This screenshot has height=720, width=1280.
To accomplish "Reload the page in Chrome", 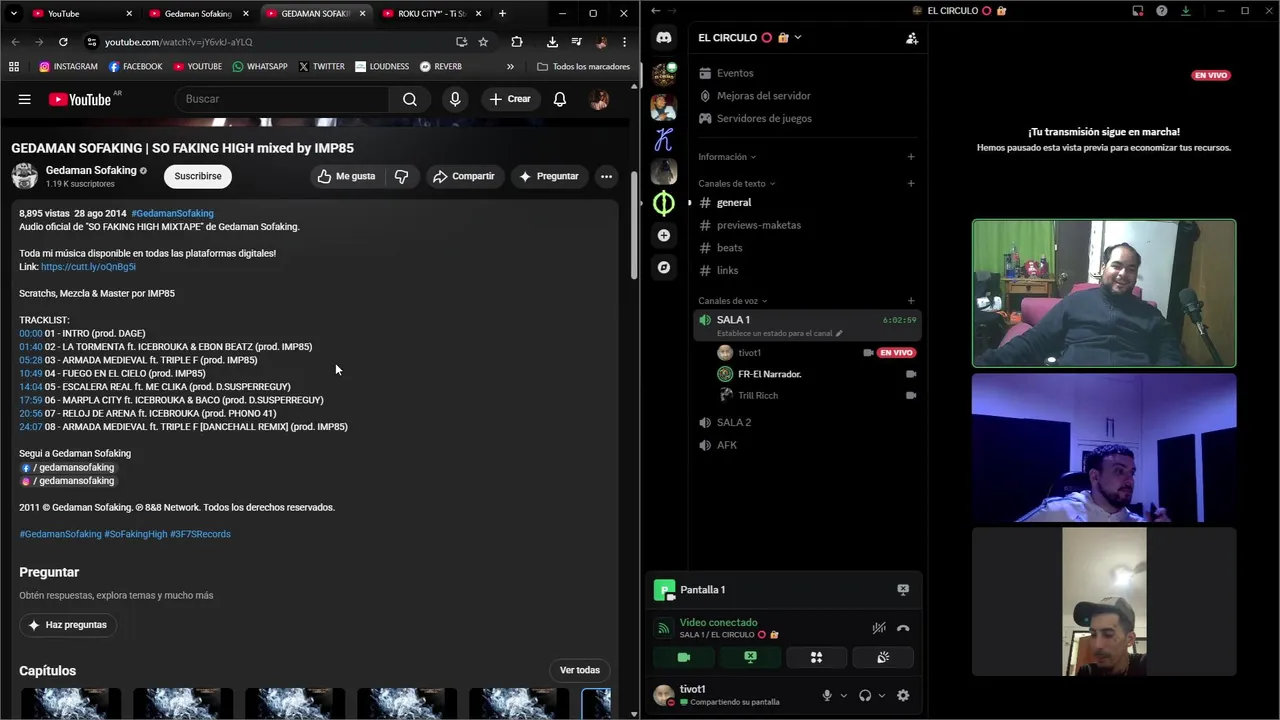I will [x=63, y=42].
